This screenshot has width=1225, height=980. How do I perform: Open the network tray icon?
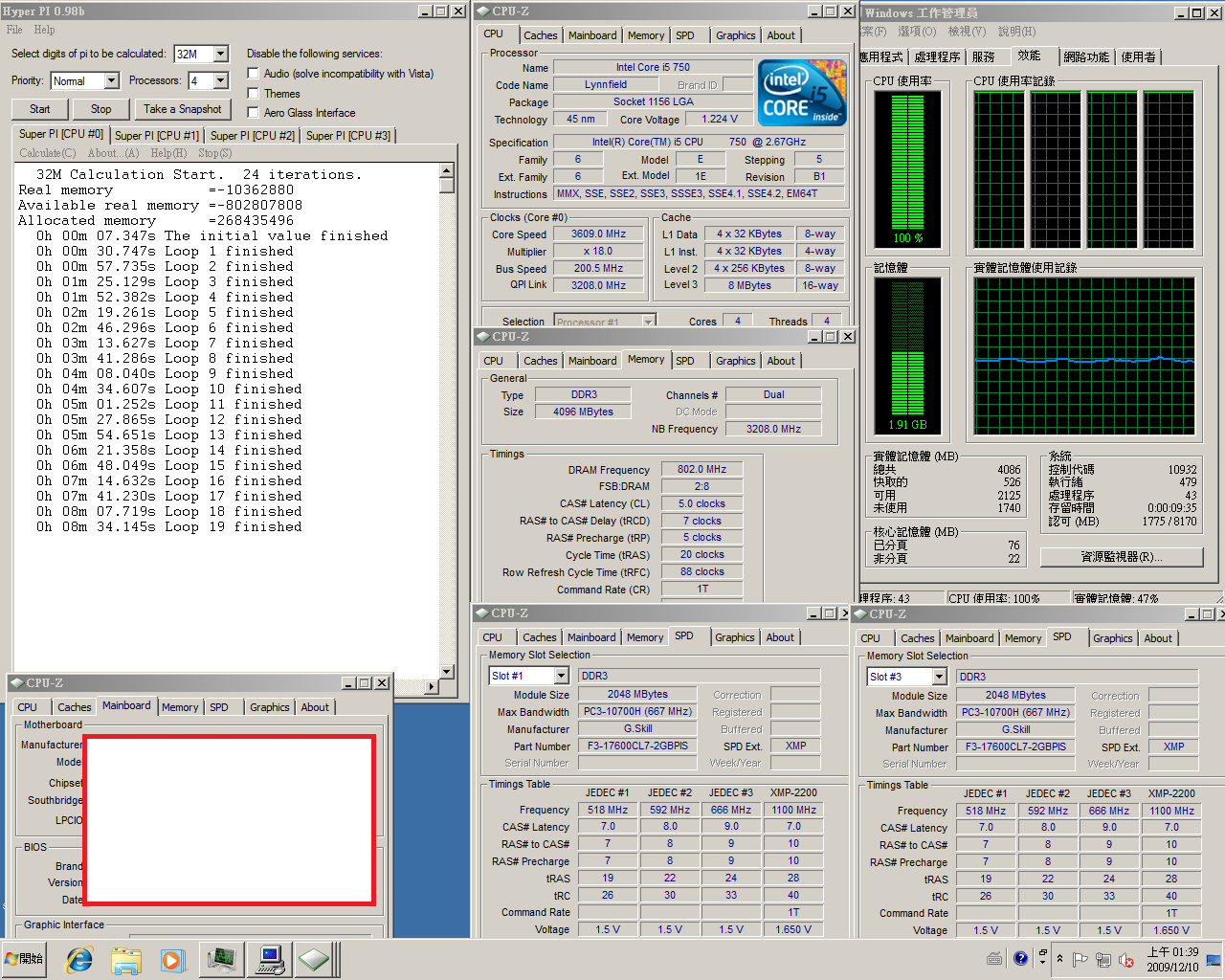(1103, 959)
